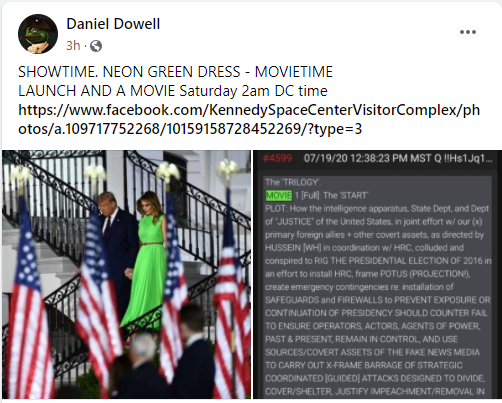Click the red #4599 post number

[x=277, y=158]
